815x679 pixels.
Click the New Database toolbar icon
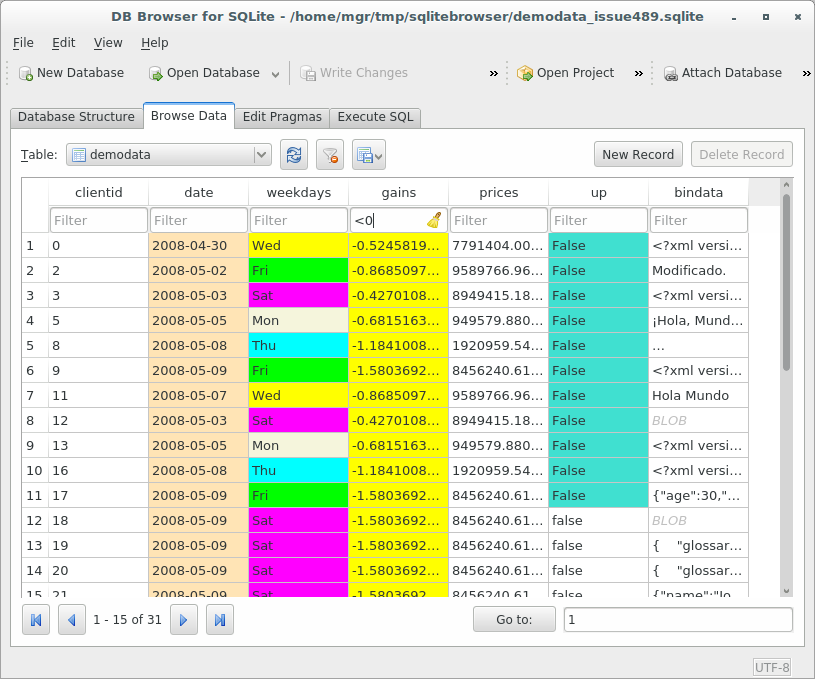click(26, 73)
